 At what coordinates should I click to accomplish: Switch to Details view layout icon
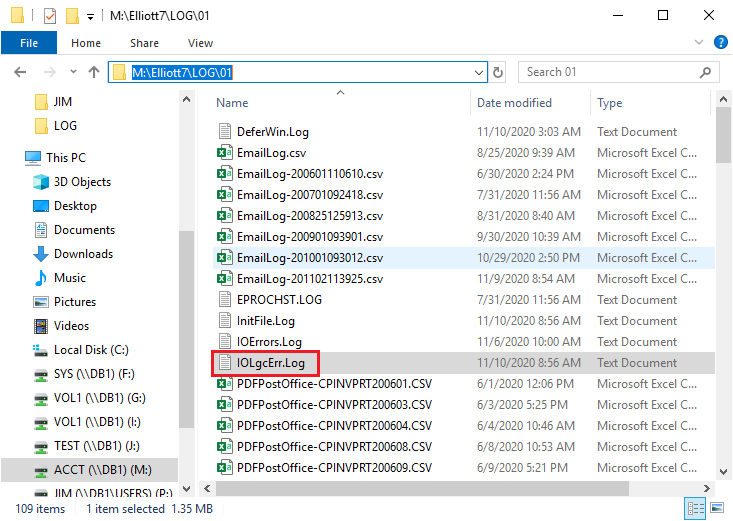pos(695,508)
